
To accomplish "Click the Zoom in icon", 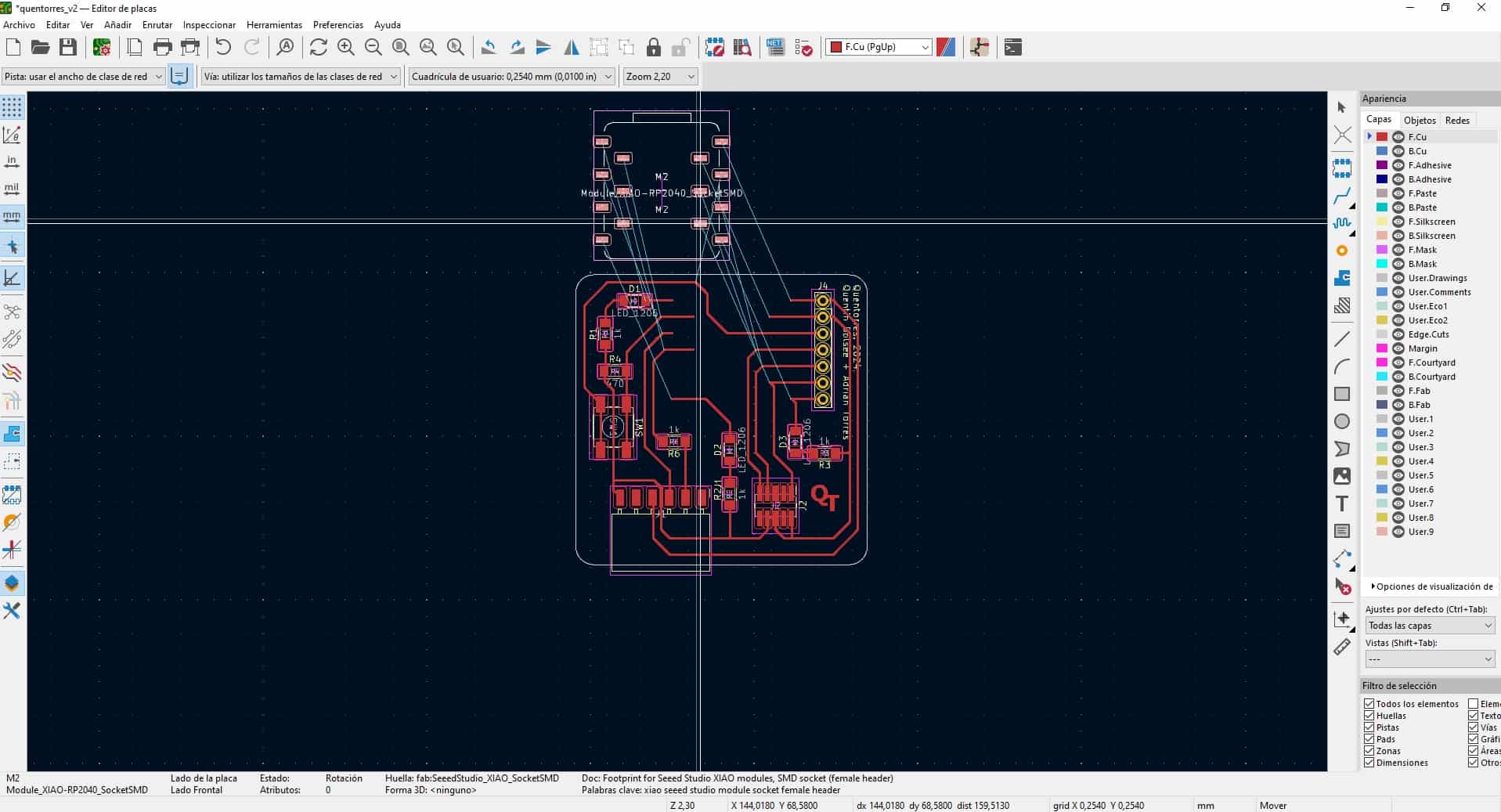I will point(345,47).
